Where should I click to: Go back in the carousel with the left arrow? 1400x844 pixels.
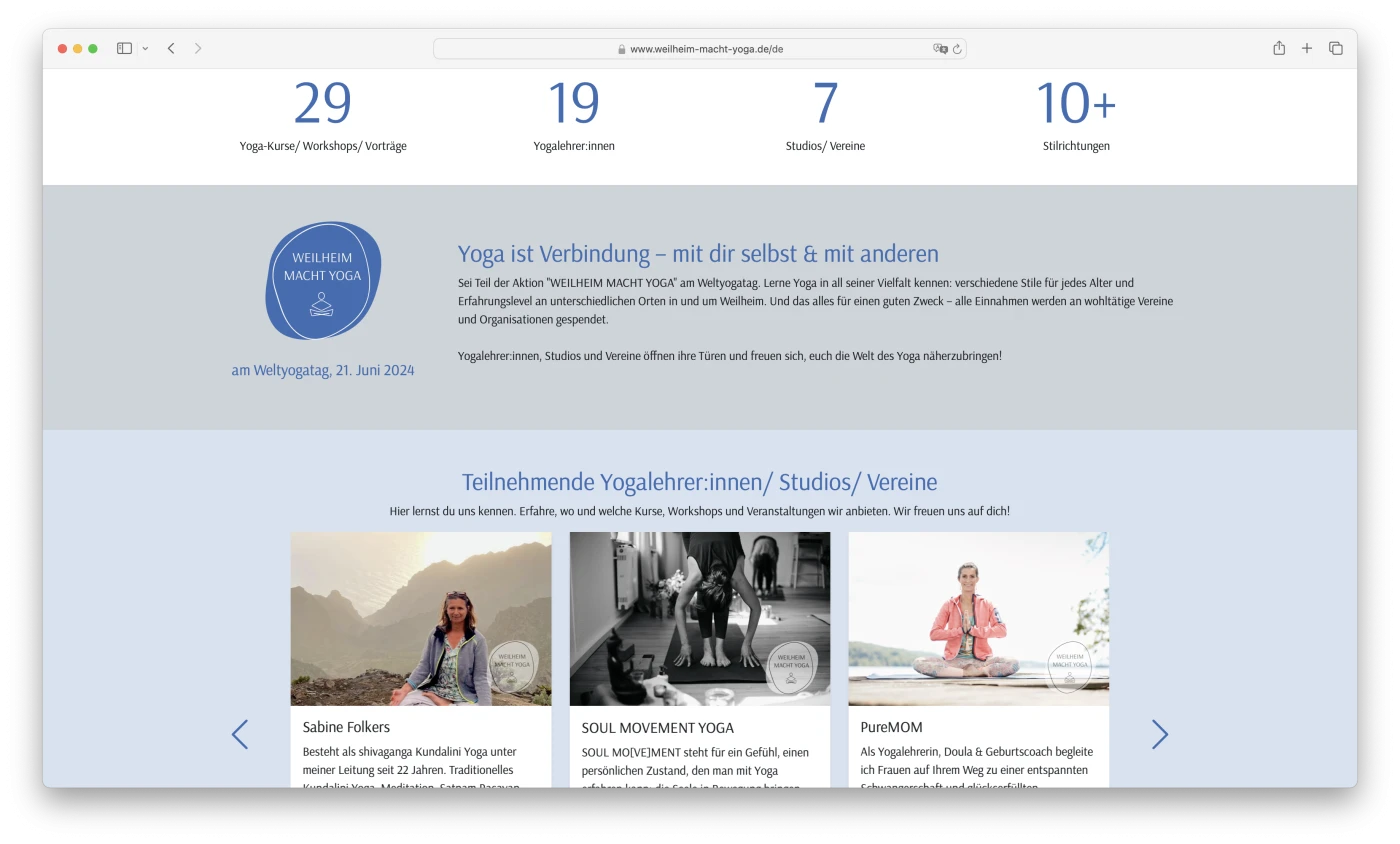(240, 734)
